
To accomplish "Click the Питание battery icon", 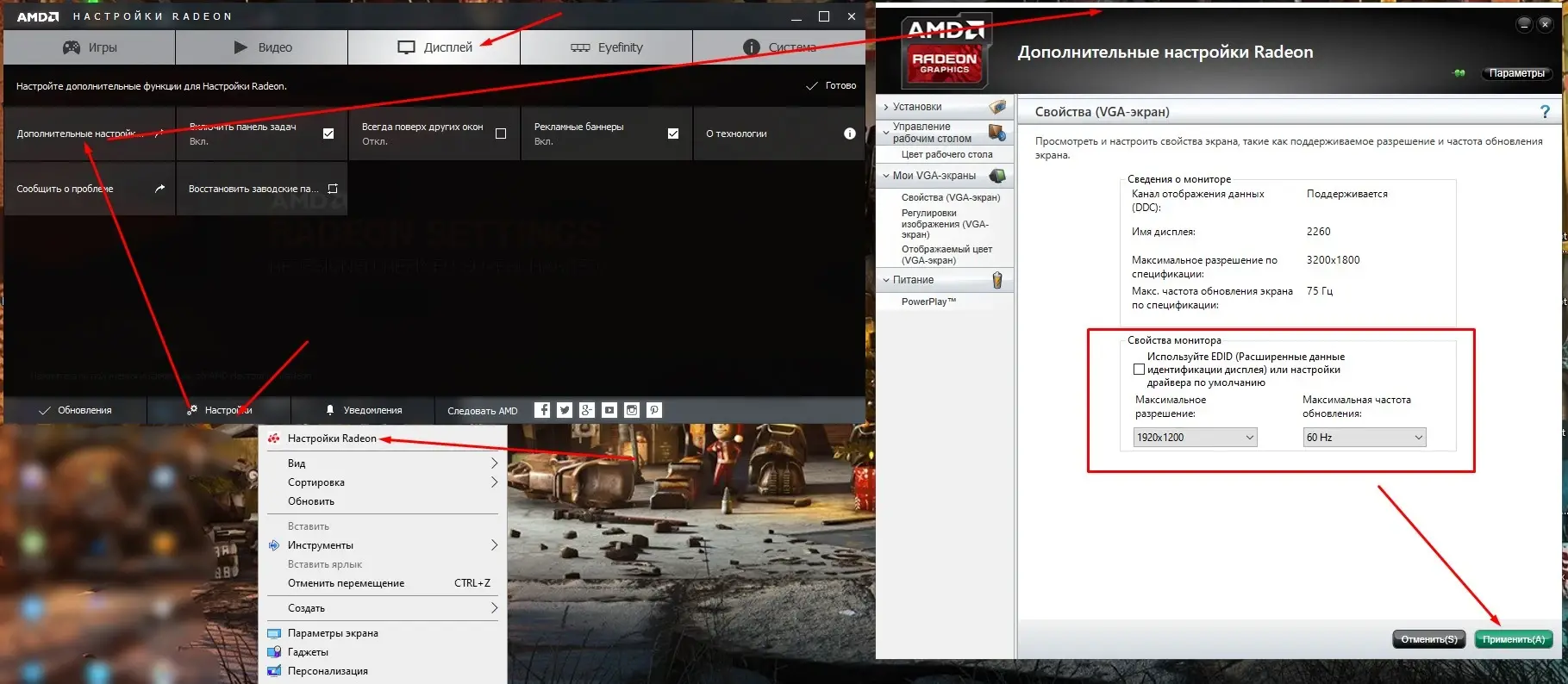I will pos(997,280).
